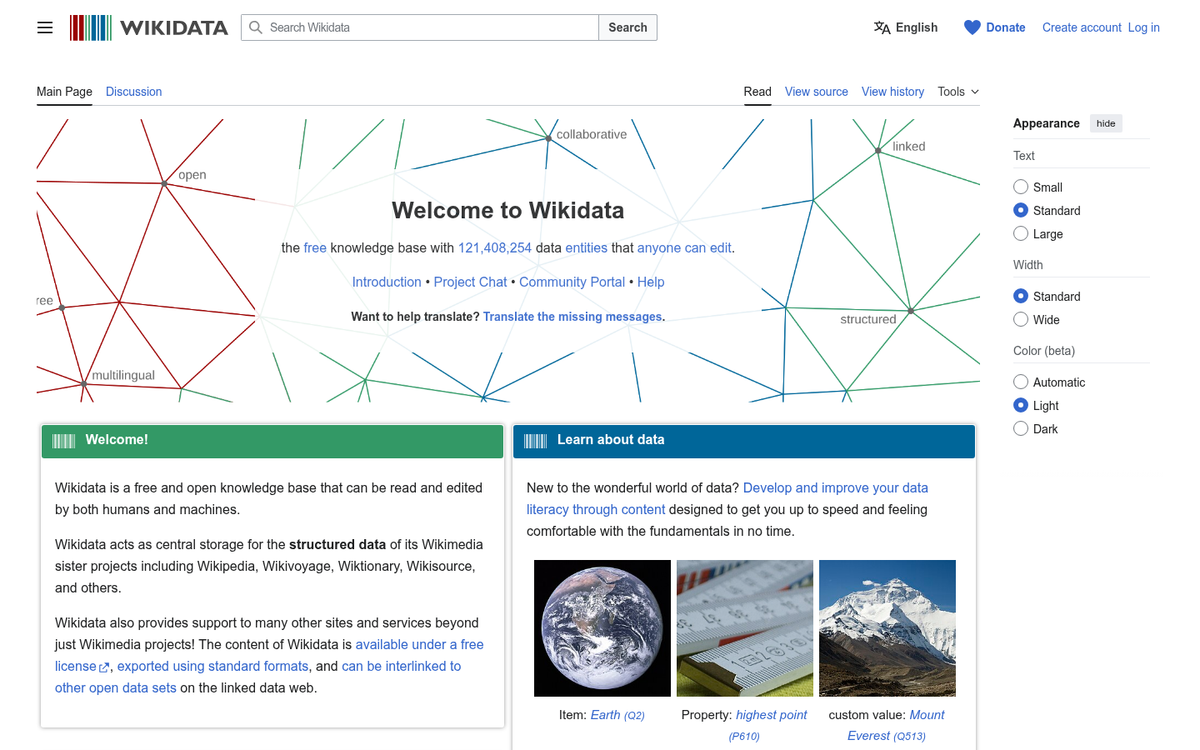Open 'highest point' property link
This screenshot has height=750, width=1200.
pos(771,715)
